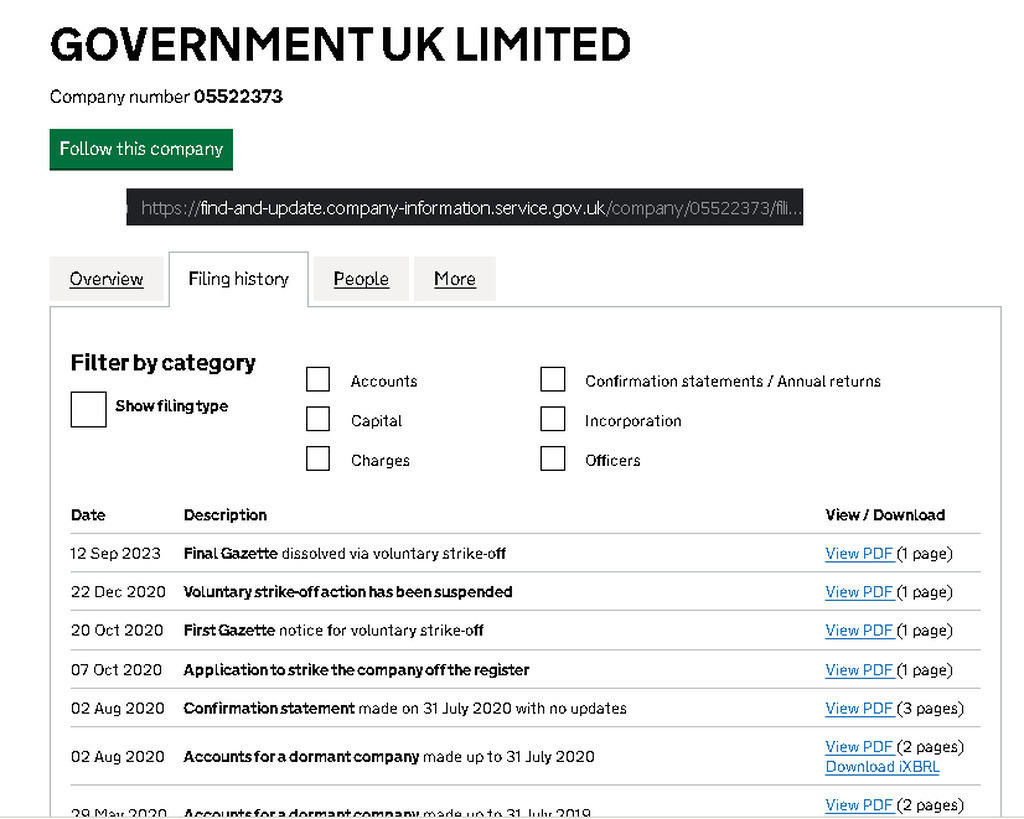Open the Overview tab
The image size is (1024, 819).
pos(106,279)
